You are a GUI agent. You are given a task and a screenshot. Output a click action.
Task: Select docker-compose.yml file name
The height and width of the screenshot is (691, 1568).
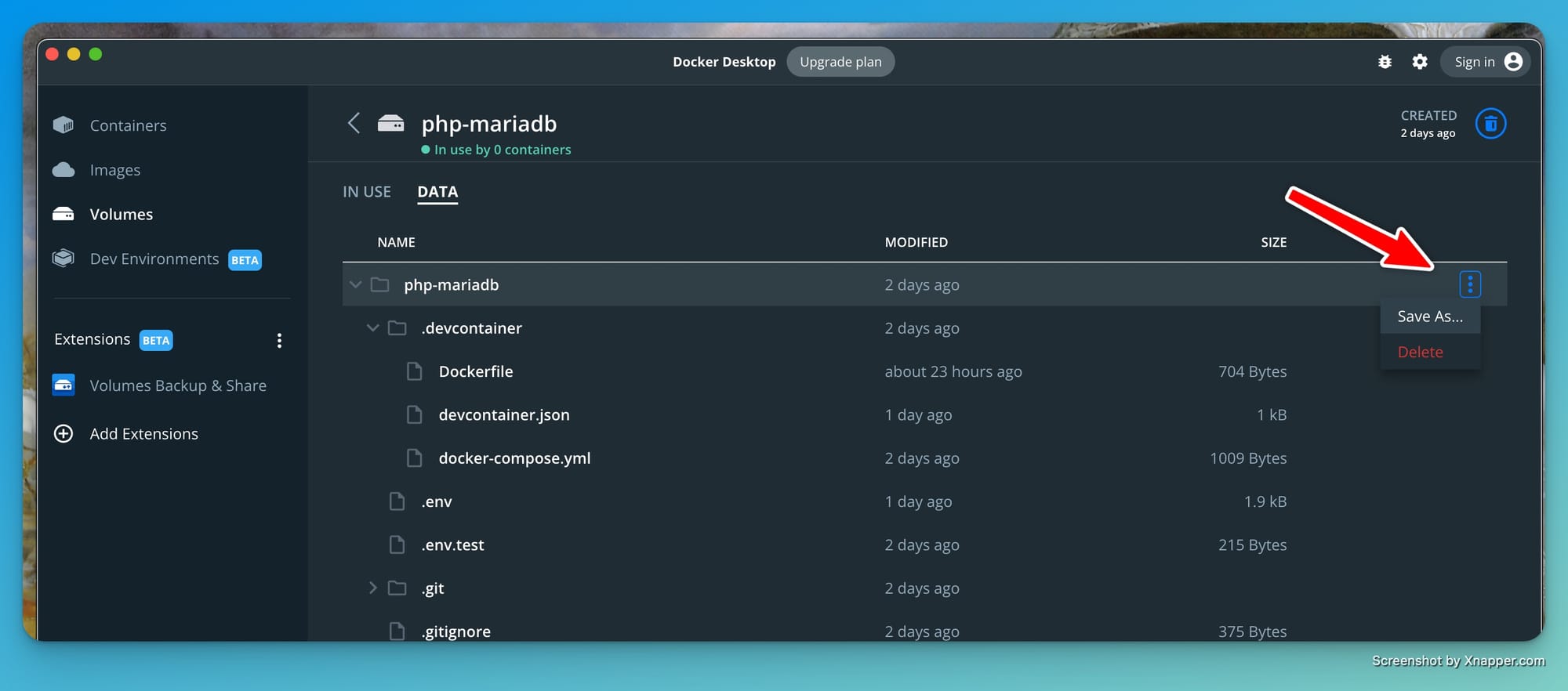click(514, 458)
